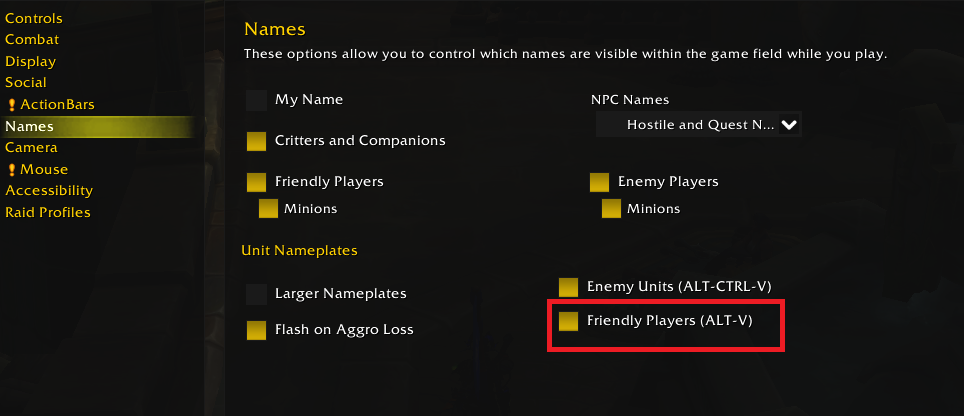Disable Critters and Companions names
Viewport: 964px width, 416px height.
(257, 141)
